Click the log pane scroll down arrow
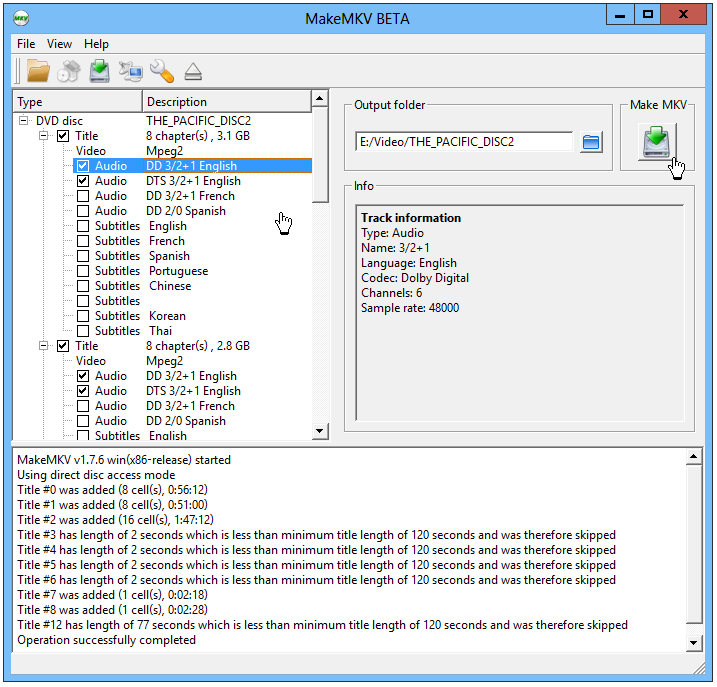The width and height of the screenshot is (717, 687). point(694,643)
